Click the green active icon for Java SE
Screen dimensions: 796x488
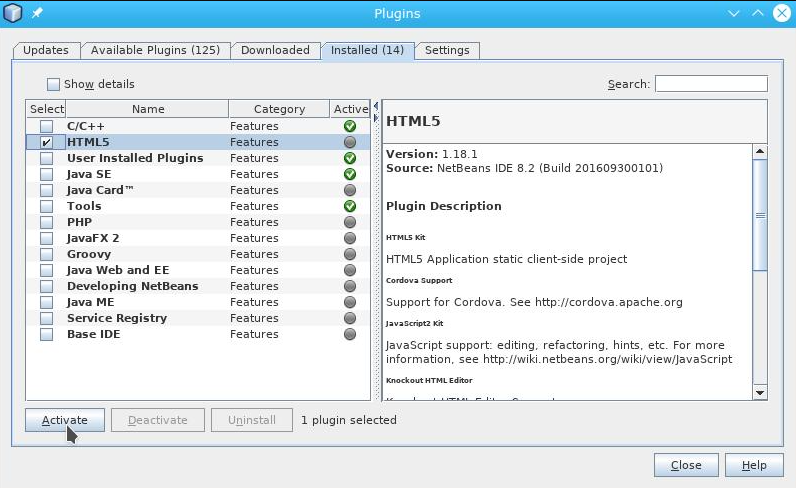point(350,174)
